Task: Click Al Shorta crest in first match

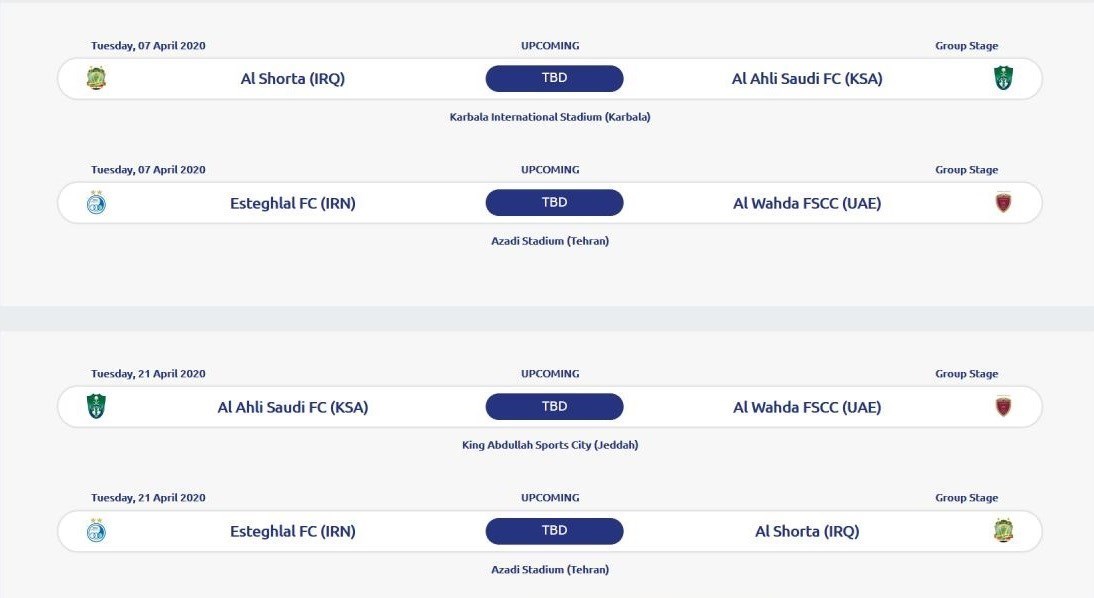Action: click(x=97, y=78)
